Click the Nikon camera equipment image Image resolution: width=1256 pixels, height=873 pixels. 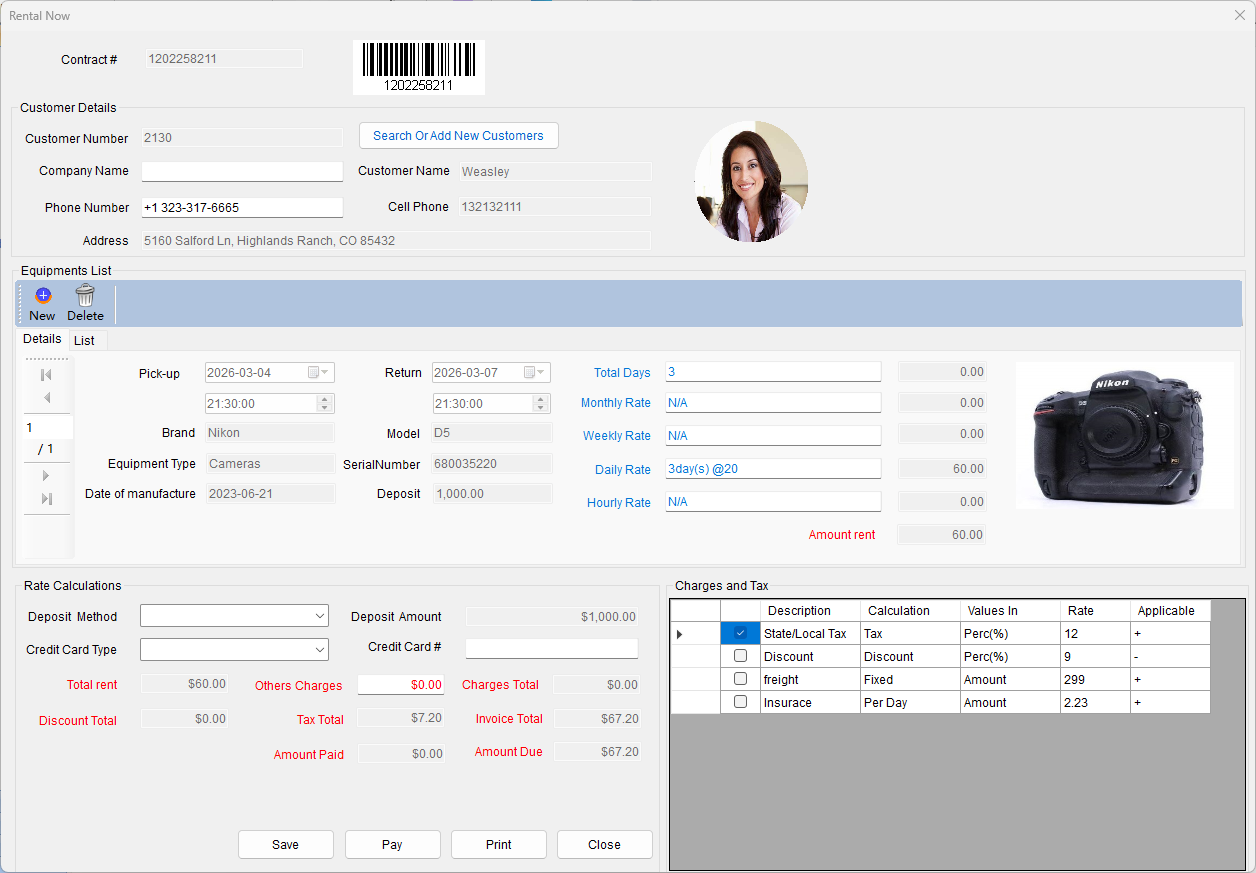tap(1124, 435)
